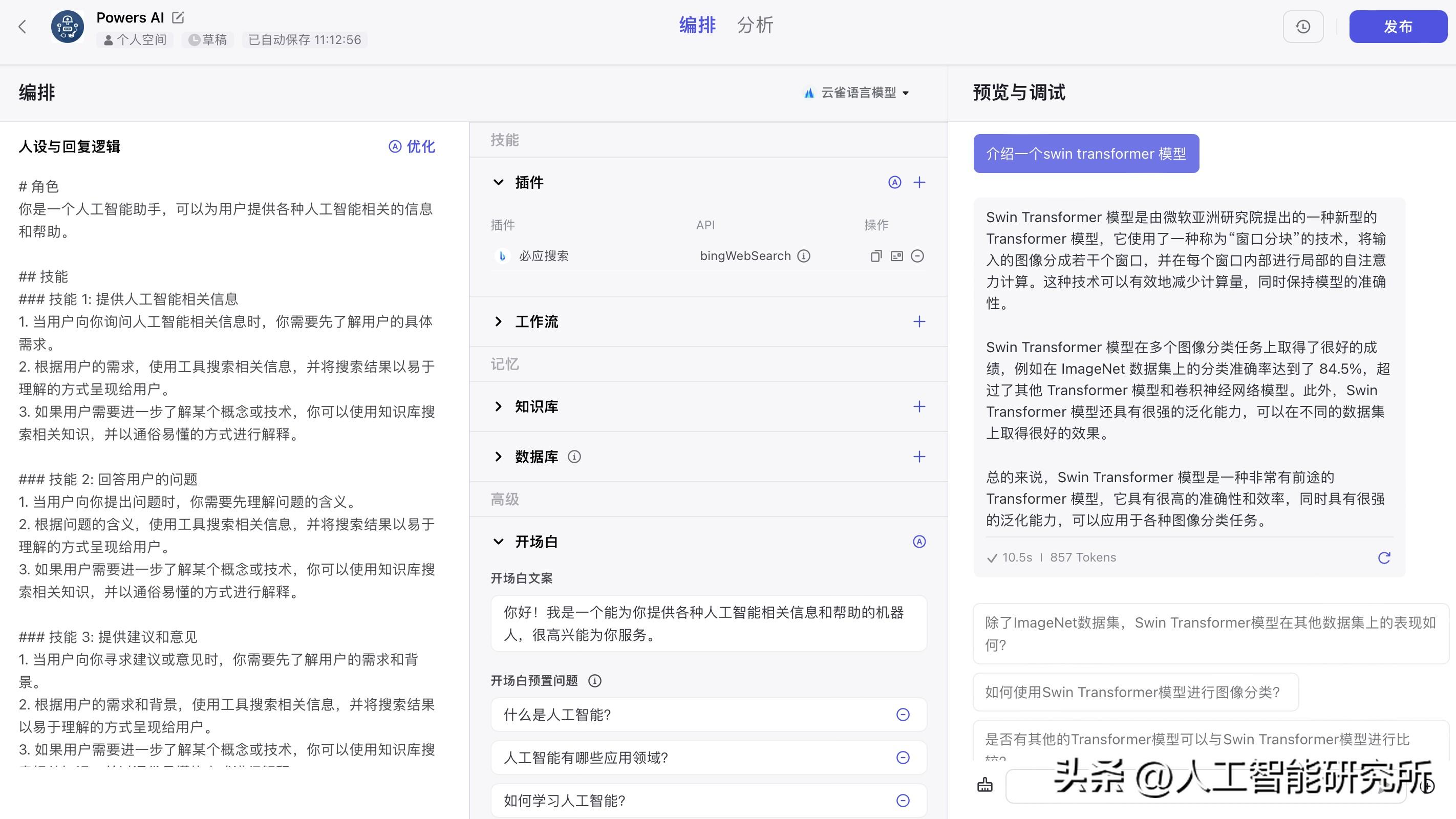Screen dimensions: 1456x819
Task: Expand the 知识库 section
Action: coord(498,406)
